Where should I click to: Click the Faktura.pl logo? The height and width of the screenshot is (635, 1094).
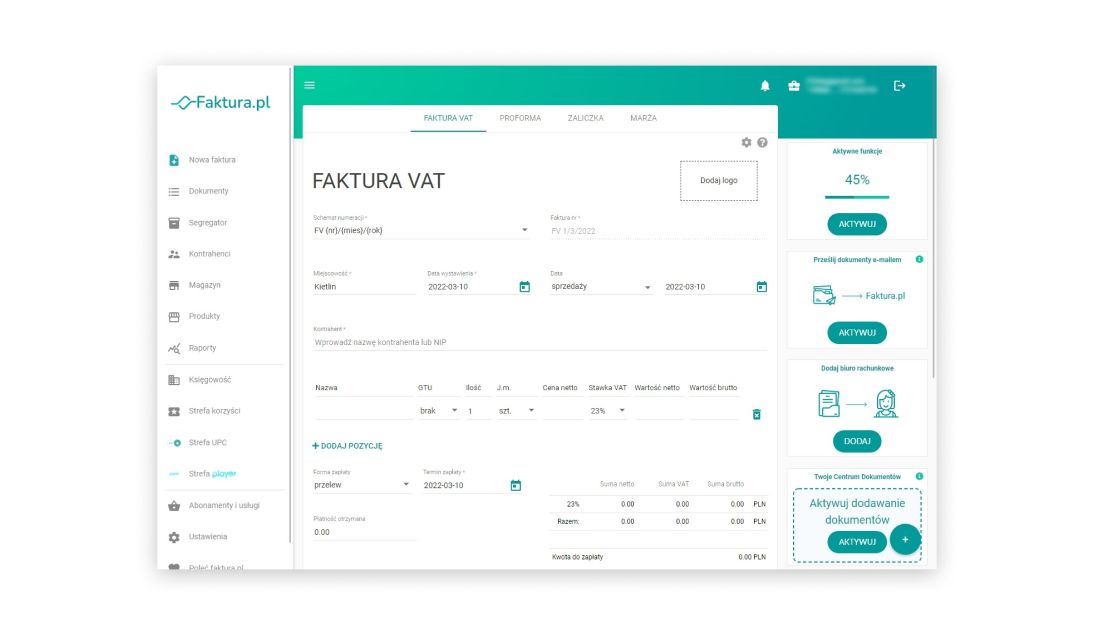tap(220, 103)
